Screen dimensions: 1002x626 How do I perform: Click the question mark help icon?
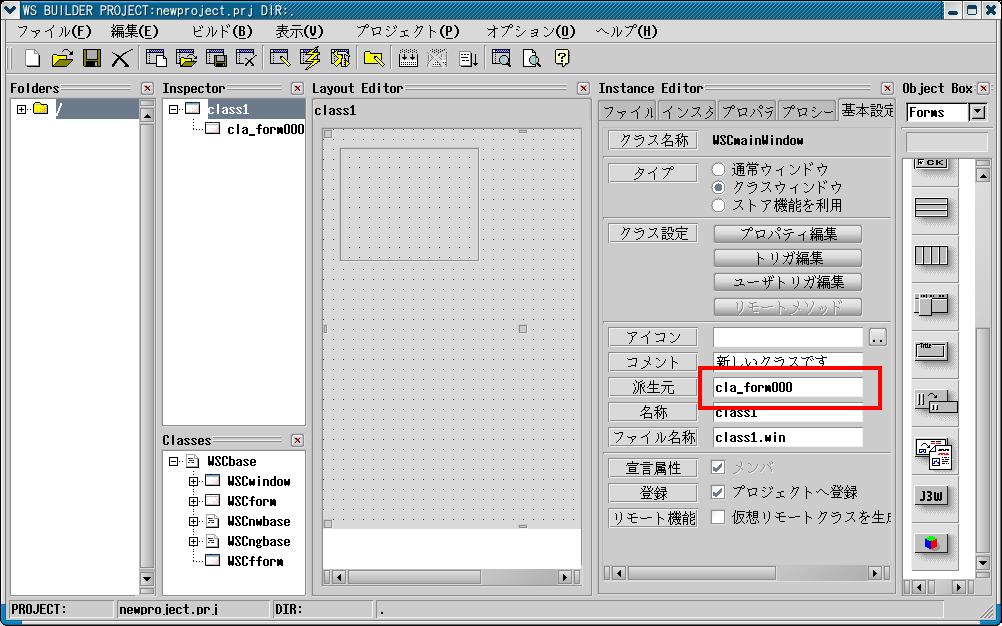click(562, 58)
